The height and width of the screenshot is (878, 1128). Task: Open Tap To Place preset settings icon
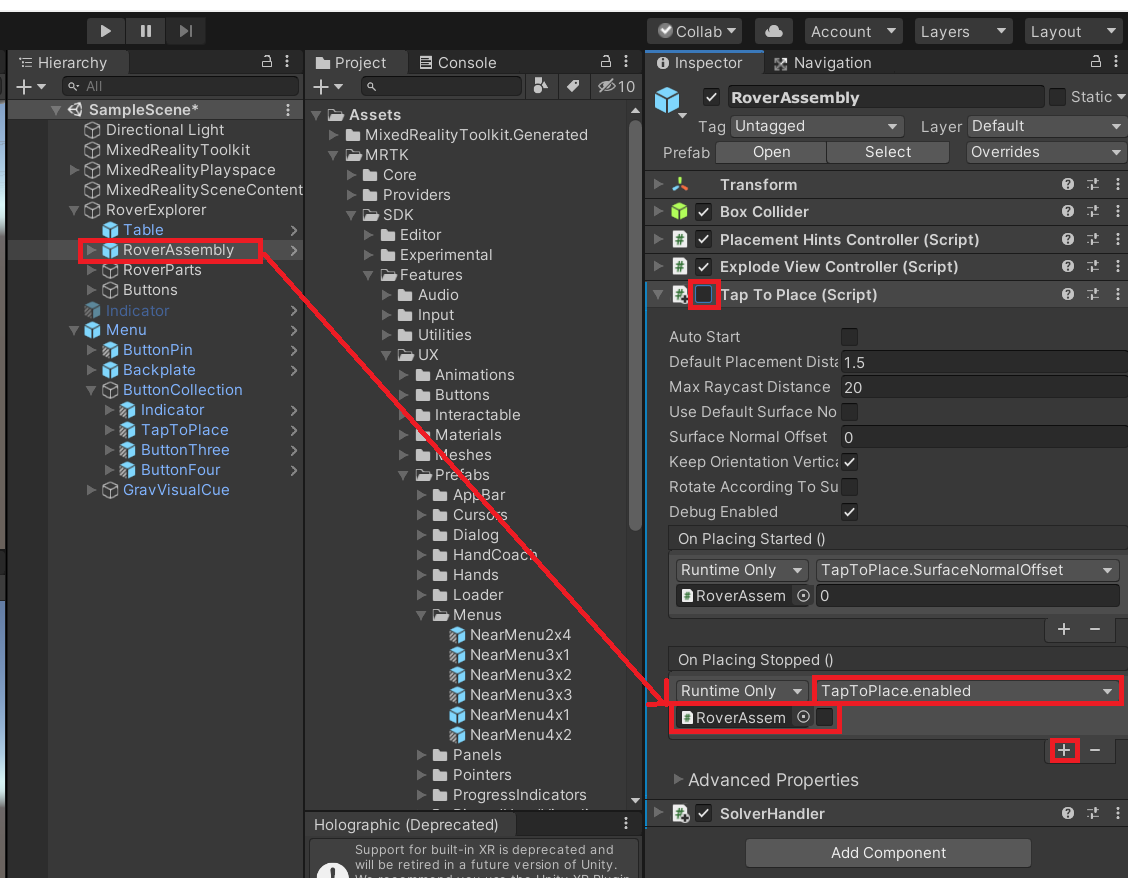click(1093, 294)
